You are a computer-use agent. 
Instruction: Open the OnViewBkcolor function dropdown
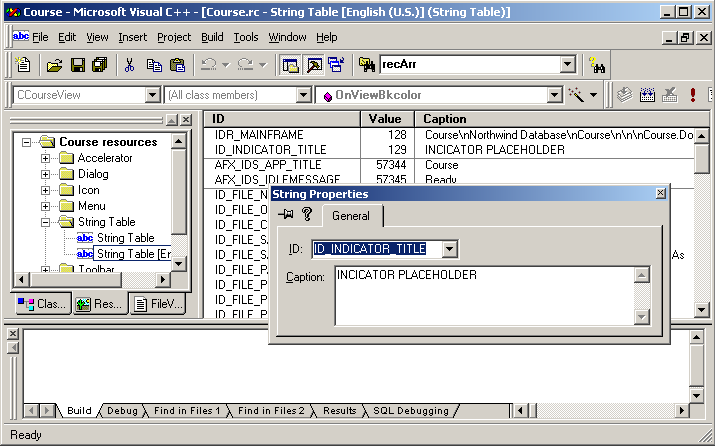pyautogui.click(x=554, y=95)
